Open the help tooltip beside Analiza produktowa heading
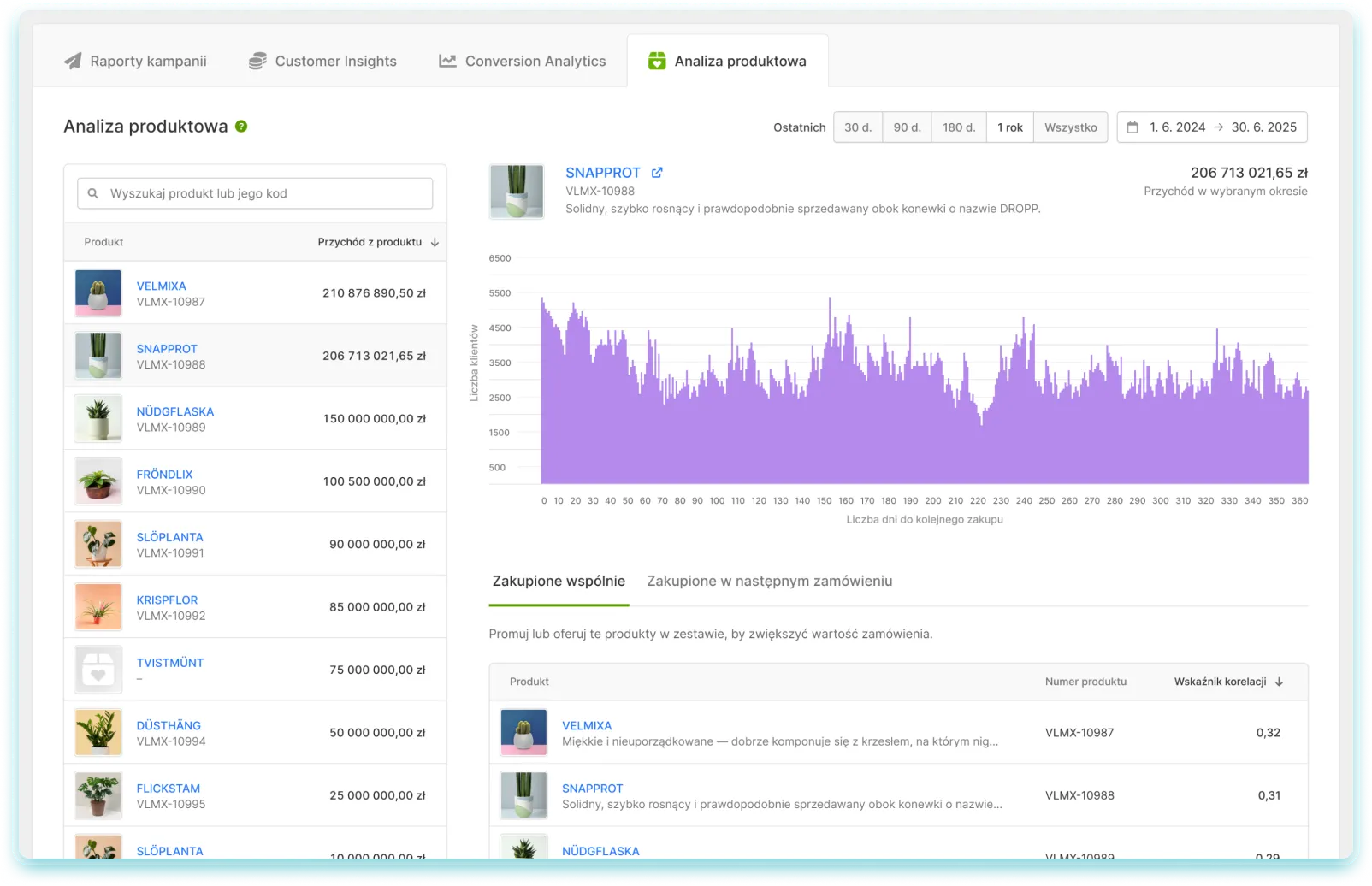This screenshot has width=1372, height=886. (x=241, y=126)
